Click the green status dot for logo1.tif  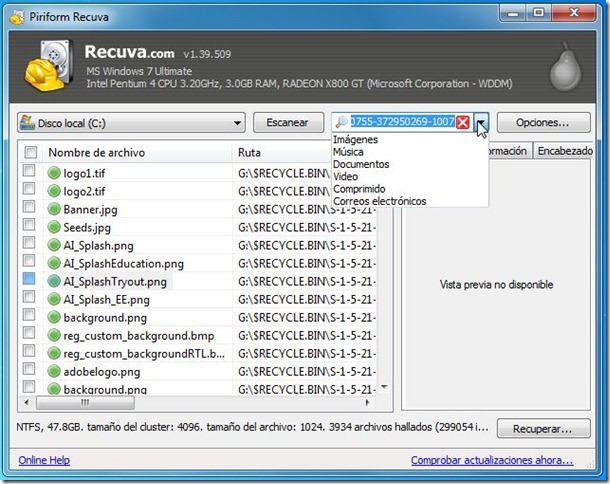point(54,173)
